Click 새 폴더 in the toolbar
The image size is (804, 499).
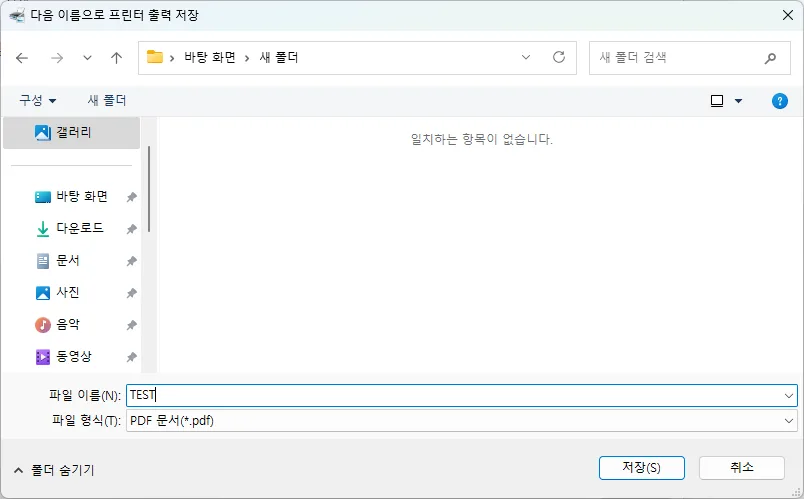107,101
